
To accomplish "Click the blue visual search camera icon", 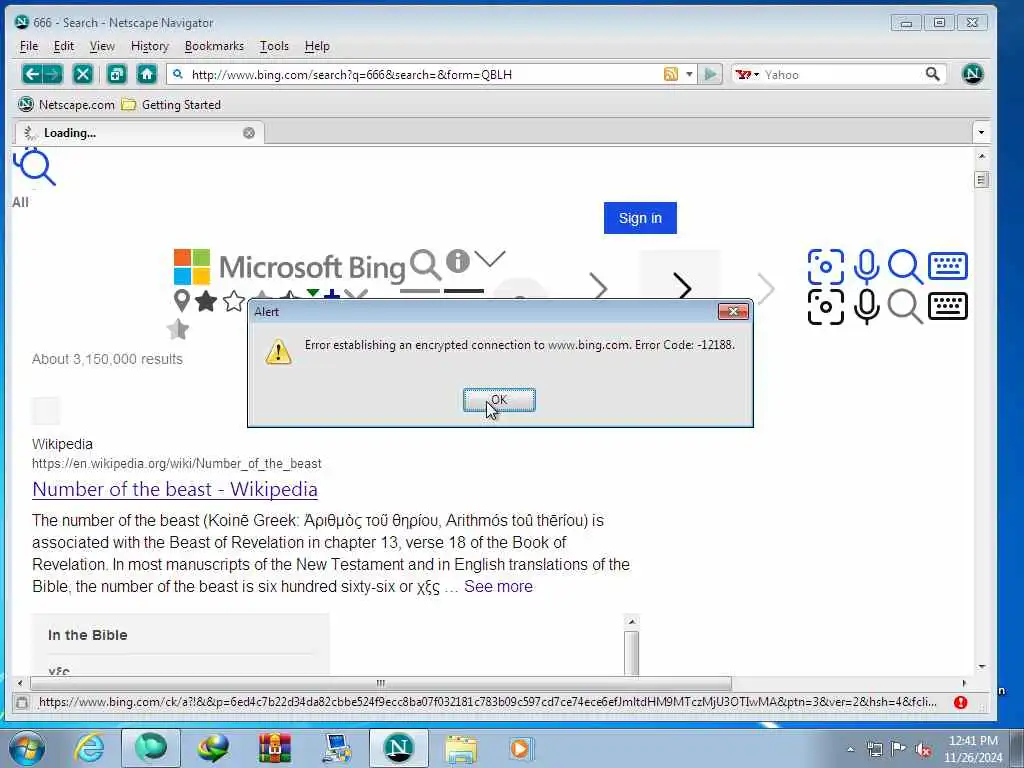I will (825, 266).
